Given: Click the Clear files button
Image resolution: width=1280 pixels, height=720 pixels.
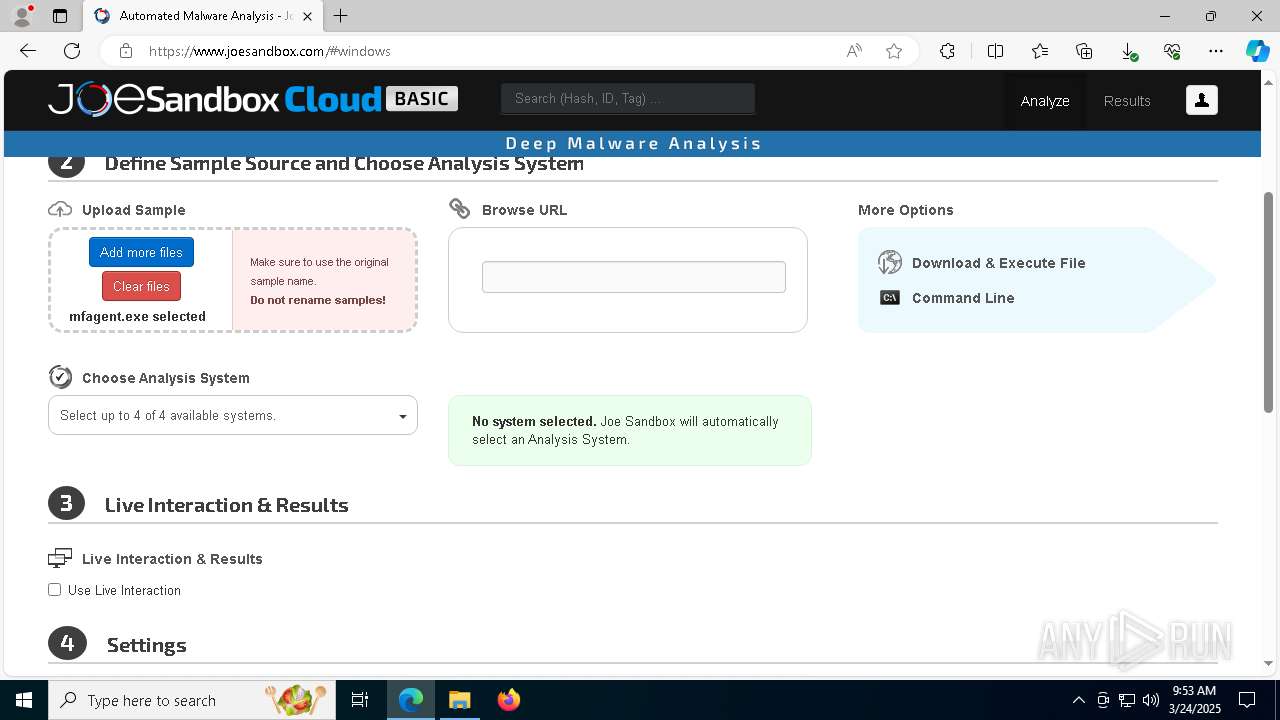Looking at the screenshot, I should click(x=141, y=286).
